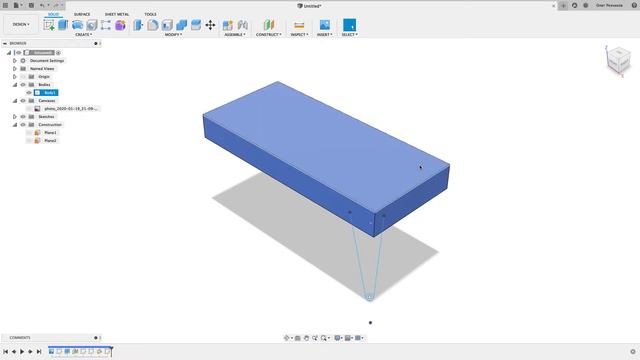Image resolution: width=640 pixels, height=360 pixels.
Task: Switch to the Tools tab
Action: pos(150,14)
